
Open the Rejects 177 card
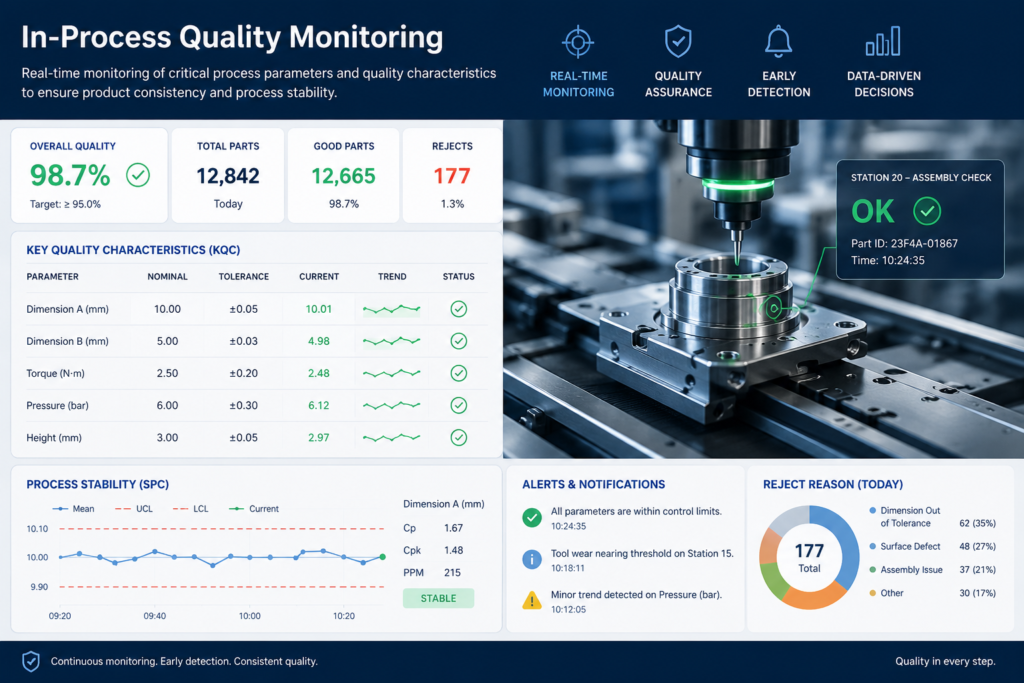[452, 175]
